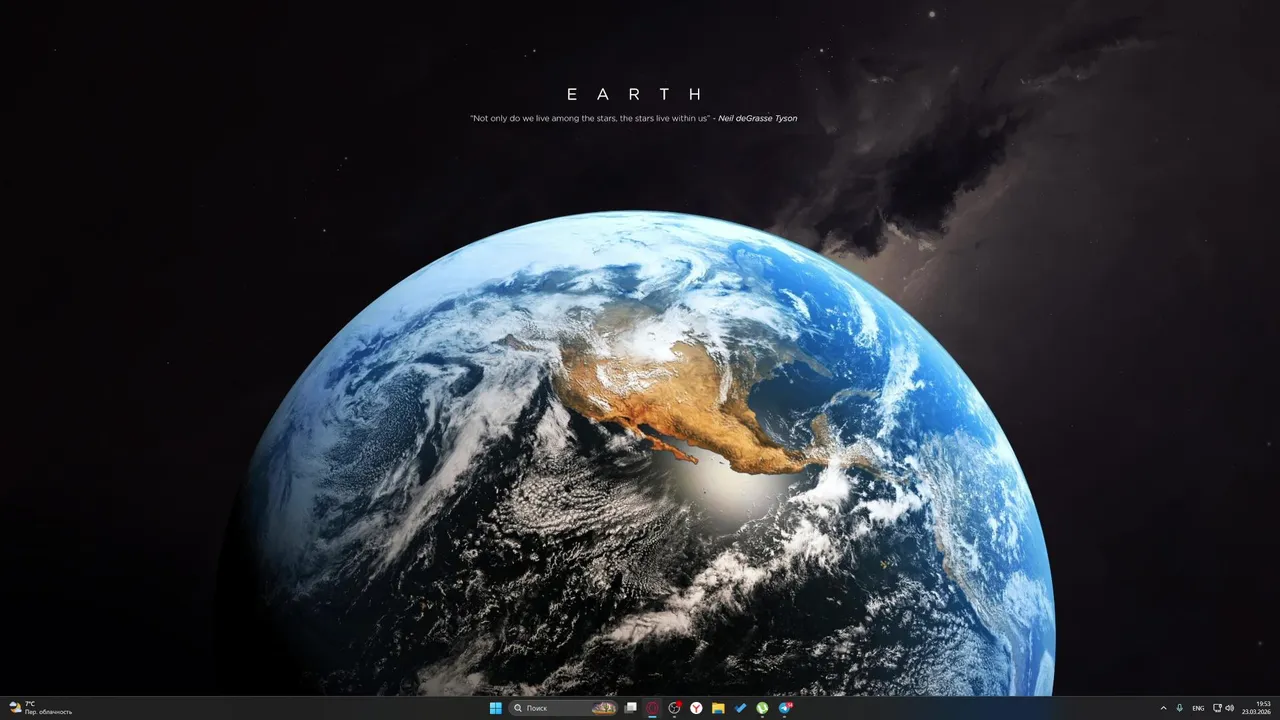The image size is (1280, 720).
Task: Open the weather widget showing 7°C
Action: click(x=41, y=708)
